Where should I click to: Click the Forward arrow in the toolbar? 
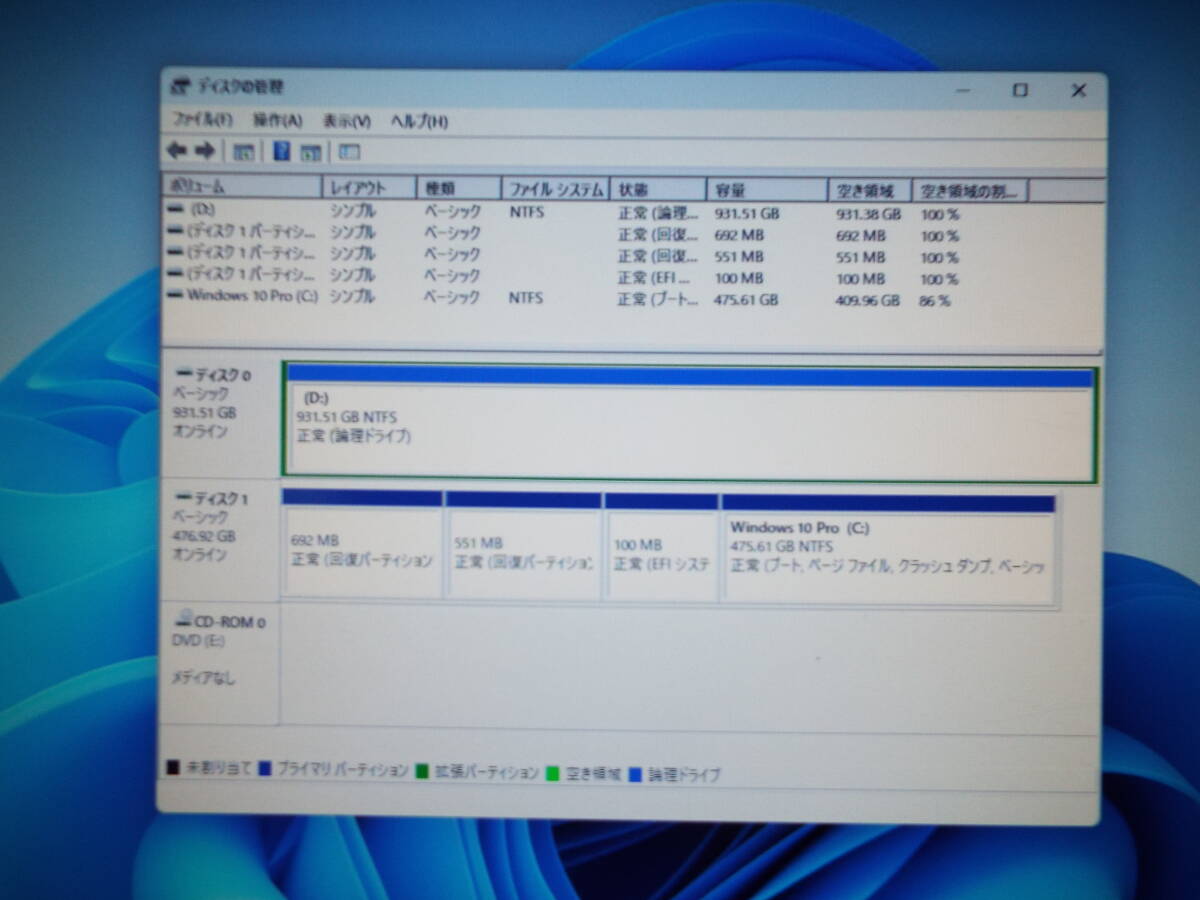click(x=205, y=151)
